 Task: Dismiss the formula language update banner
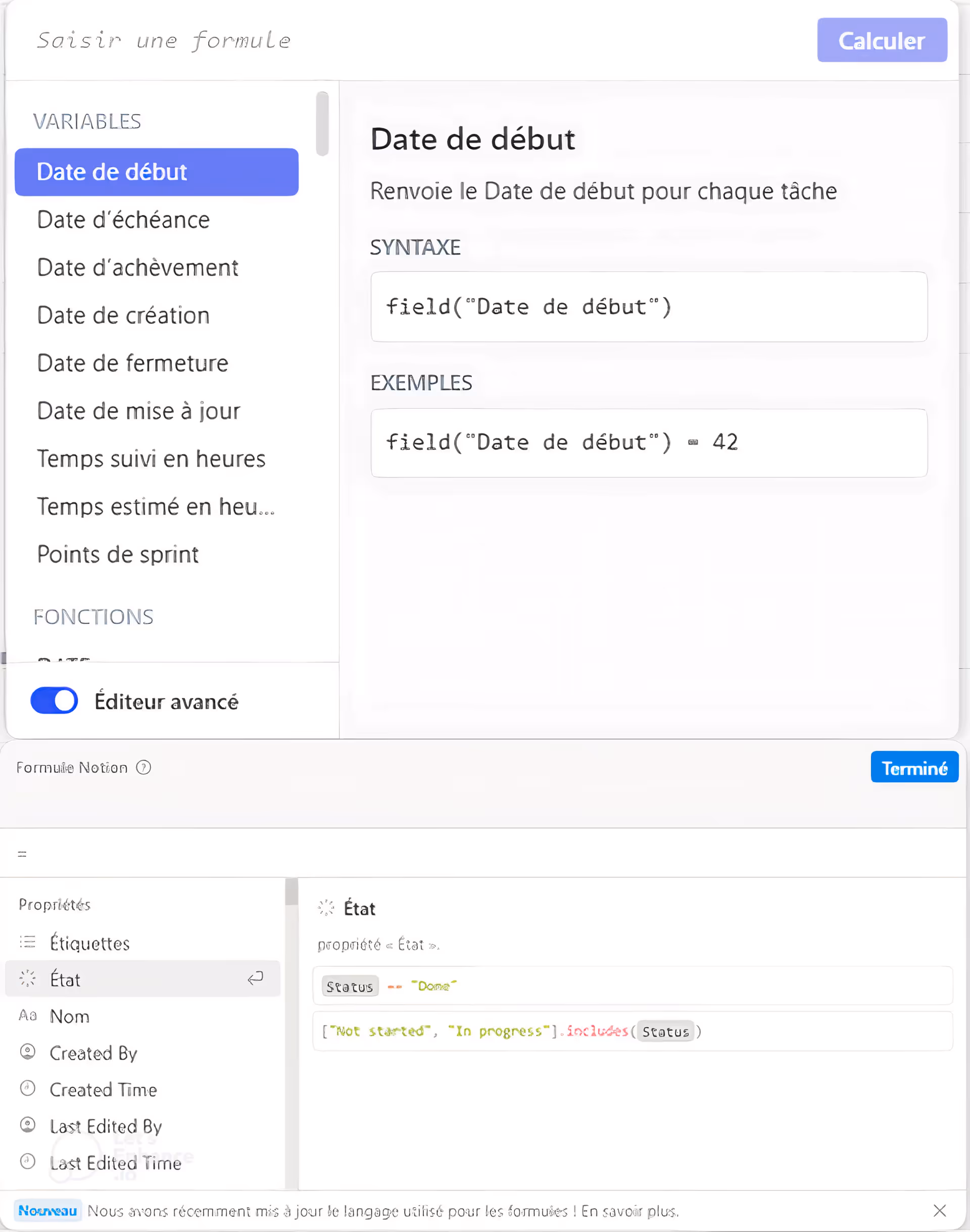click(940, 1210)
